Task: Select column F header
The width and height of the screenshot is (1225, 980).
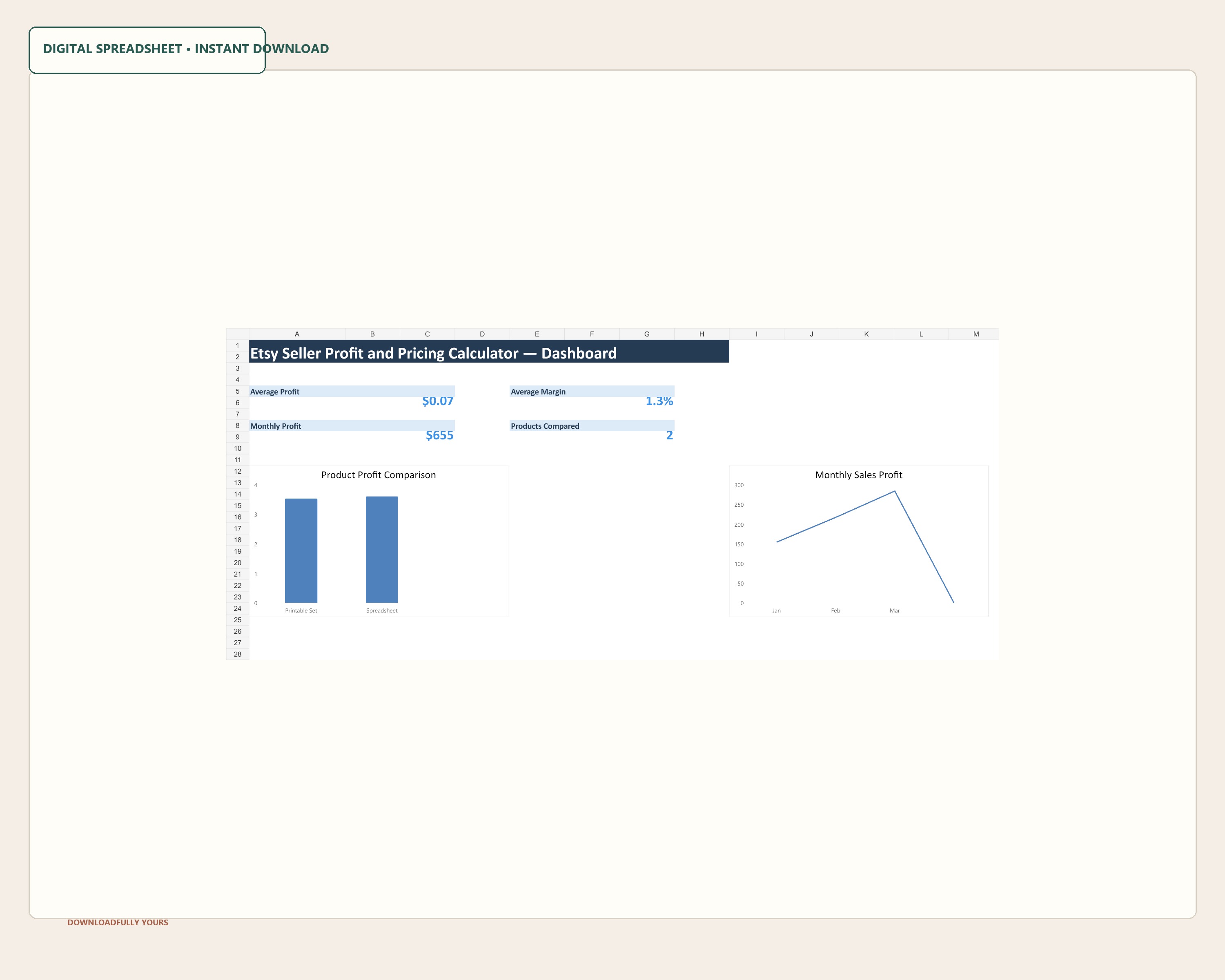Action: [x=592, y=334]
